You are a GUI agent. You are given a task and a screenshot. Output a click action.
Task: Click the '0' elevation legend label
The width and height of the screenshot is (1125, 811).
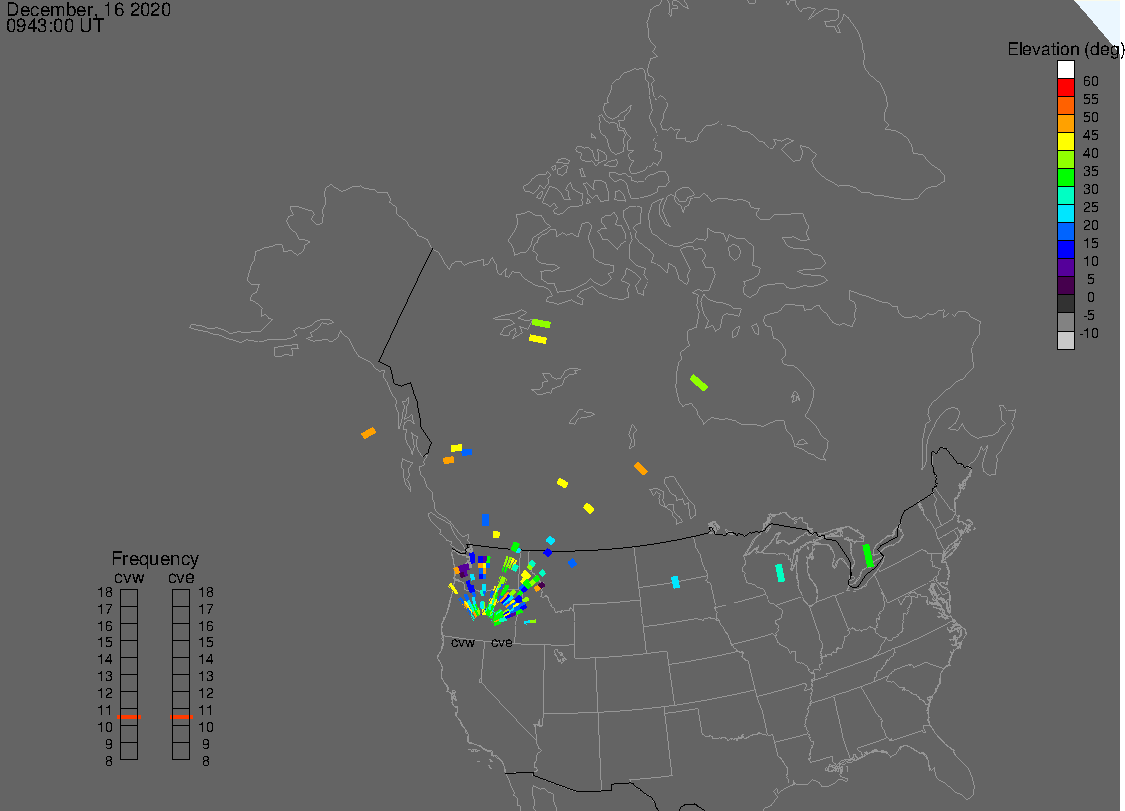[x=1091, y=297]
